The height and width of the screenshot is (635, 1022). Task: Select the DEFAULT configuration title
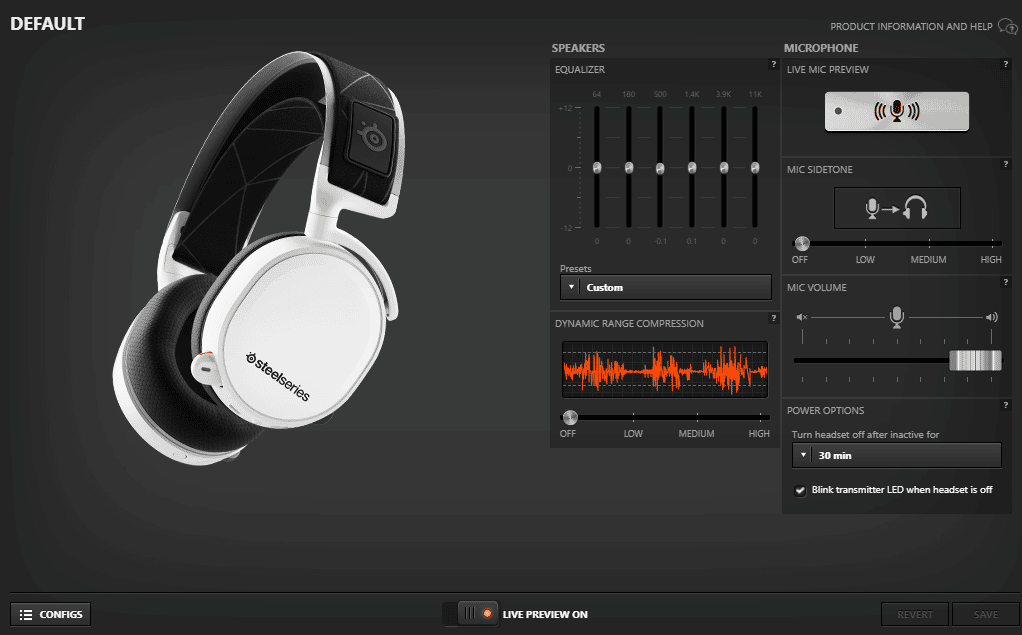click(46, 23)
